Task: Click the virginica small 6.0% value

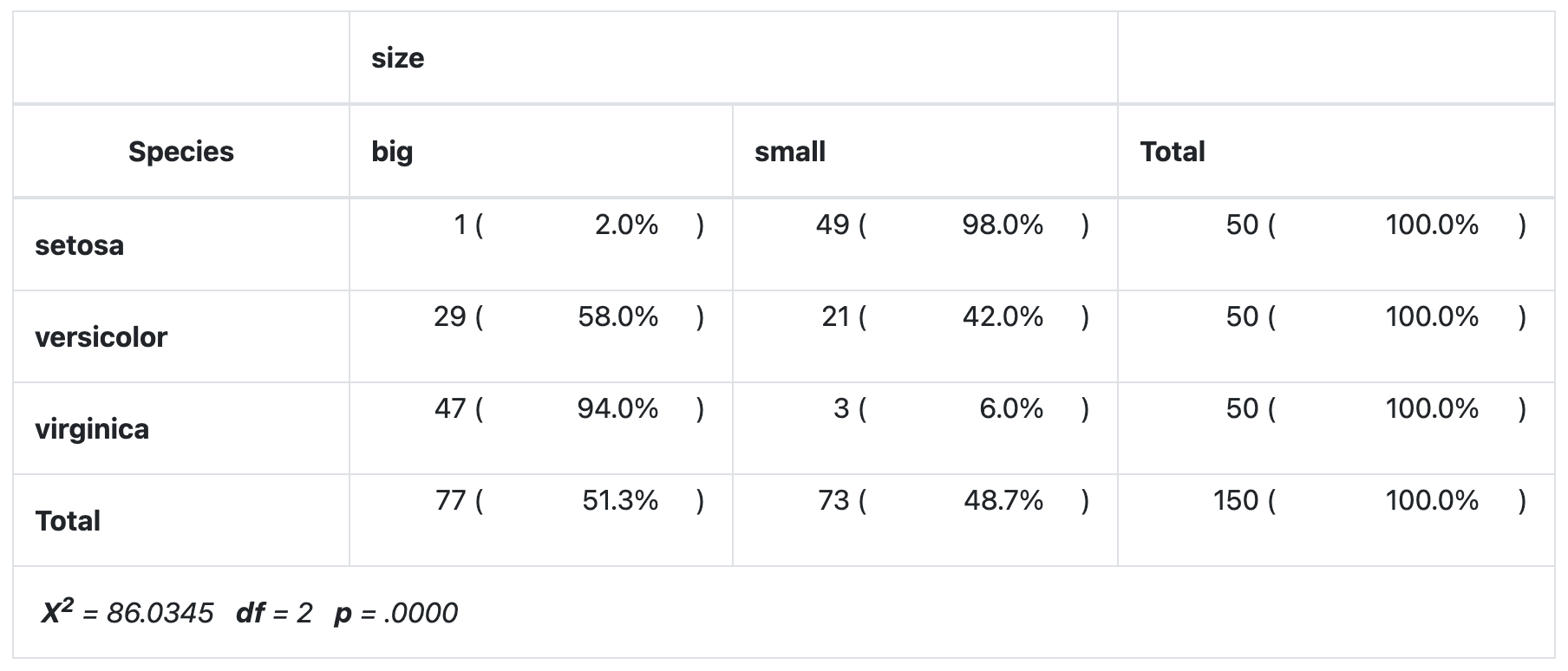Action: (x=1011, y=409)
